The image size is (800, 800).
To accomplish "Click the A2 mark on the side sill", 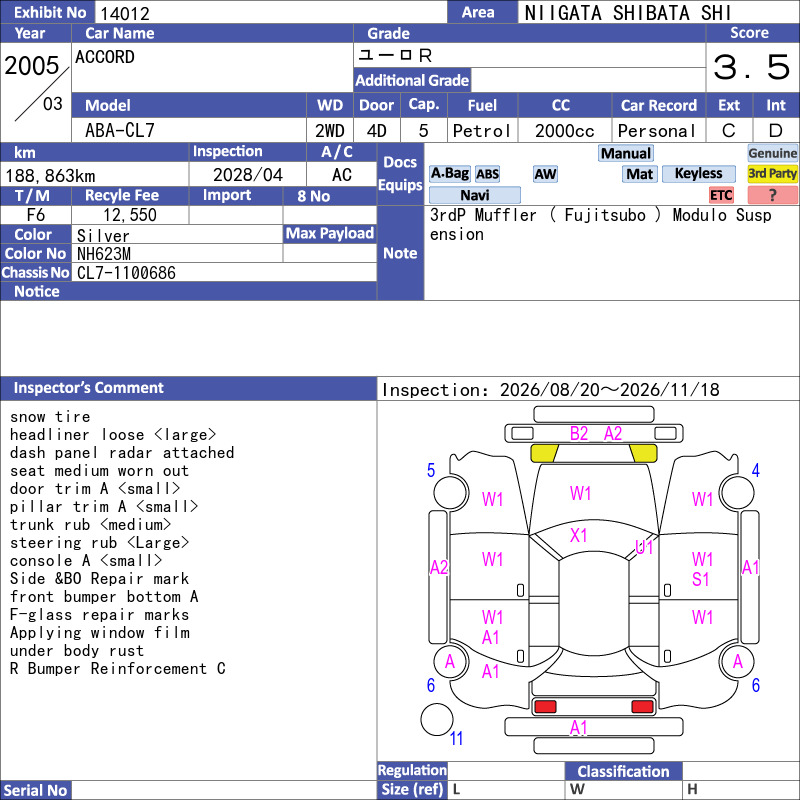I will pyautogui.click(x=439, y=567).
